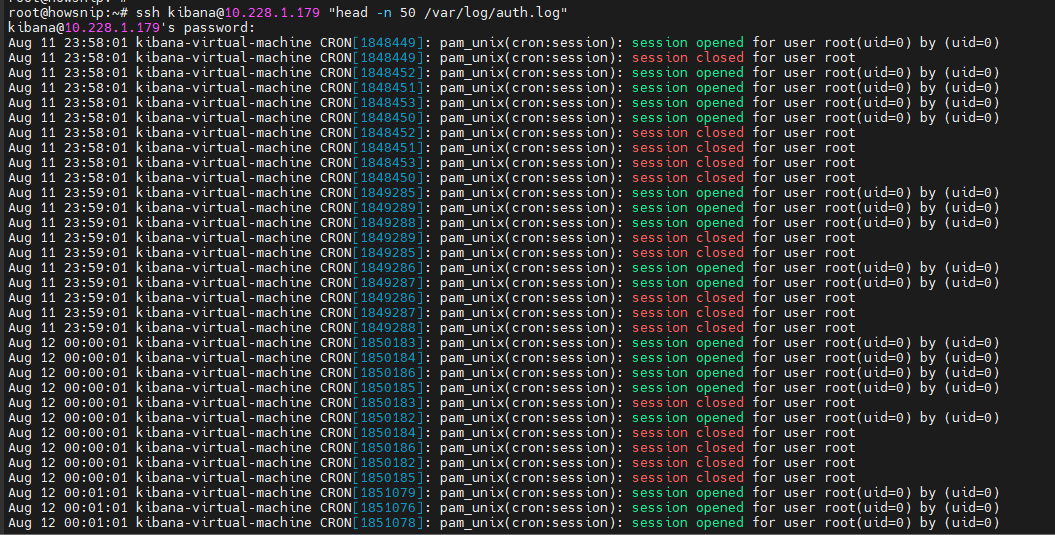
Task: Click 'session closed' on the CRON[1848450] line
Action: coord(688,178)
